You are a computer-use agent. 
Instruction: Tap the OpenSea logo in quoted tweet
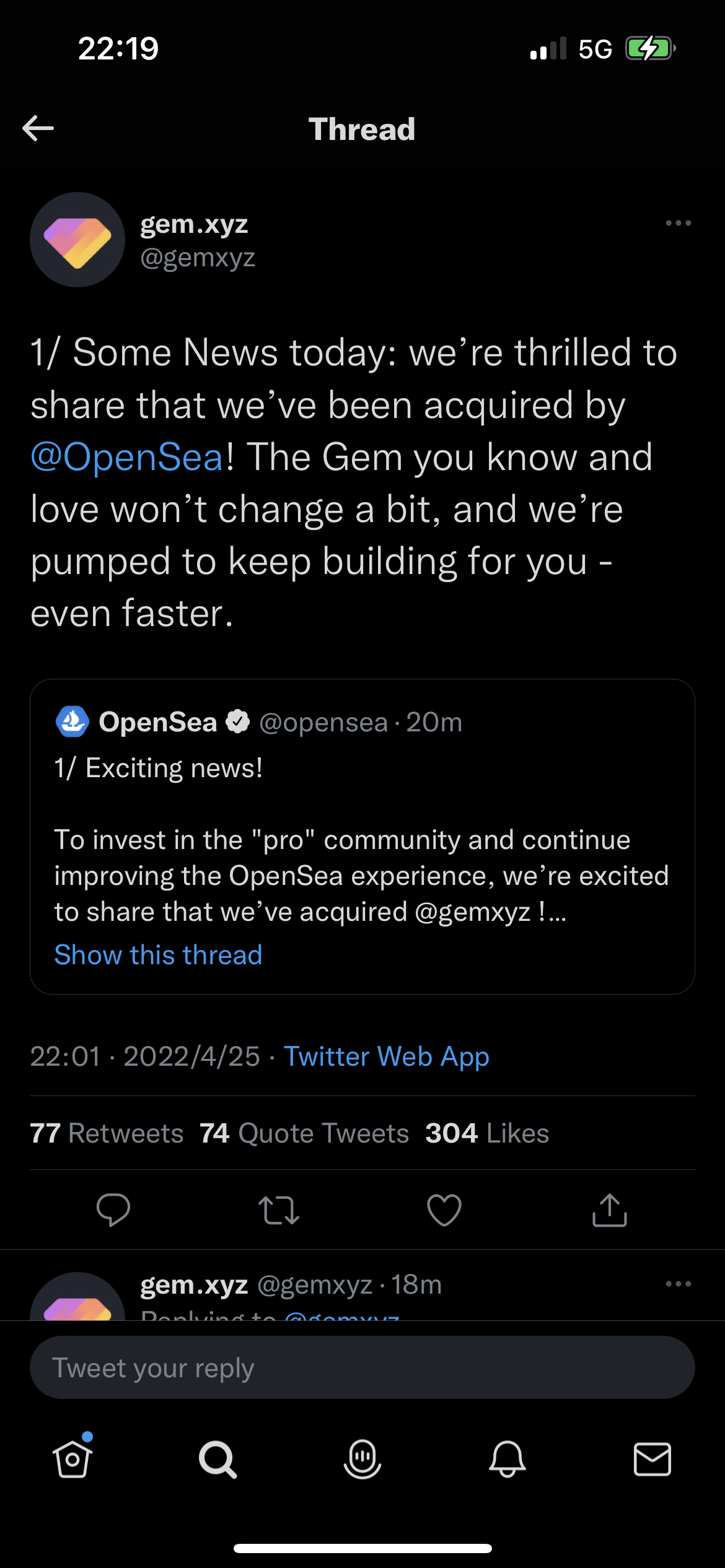(x=72, y=722)
